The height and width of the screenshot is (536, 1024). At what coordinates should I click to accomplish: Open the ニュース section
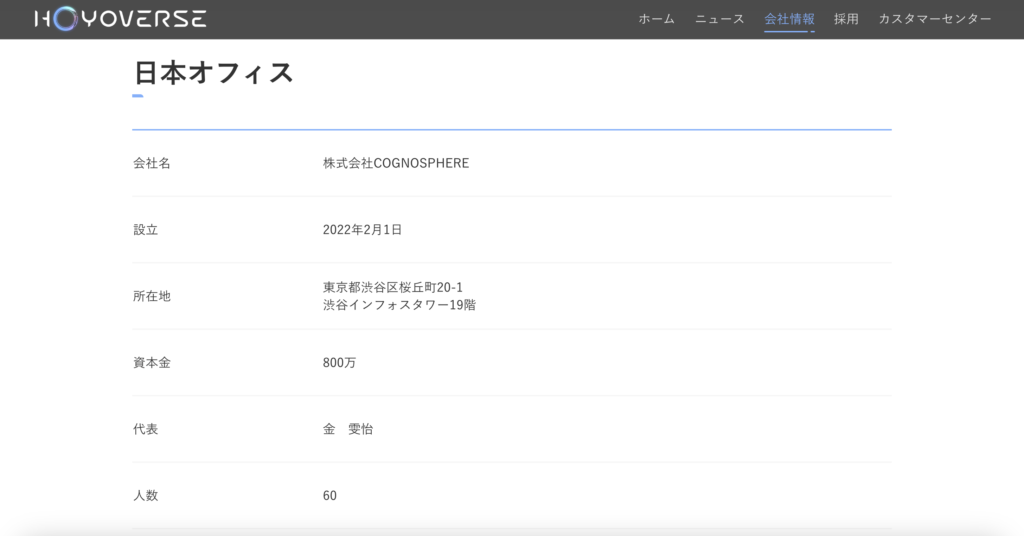[720, 19]
